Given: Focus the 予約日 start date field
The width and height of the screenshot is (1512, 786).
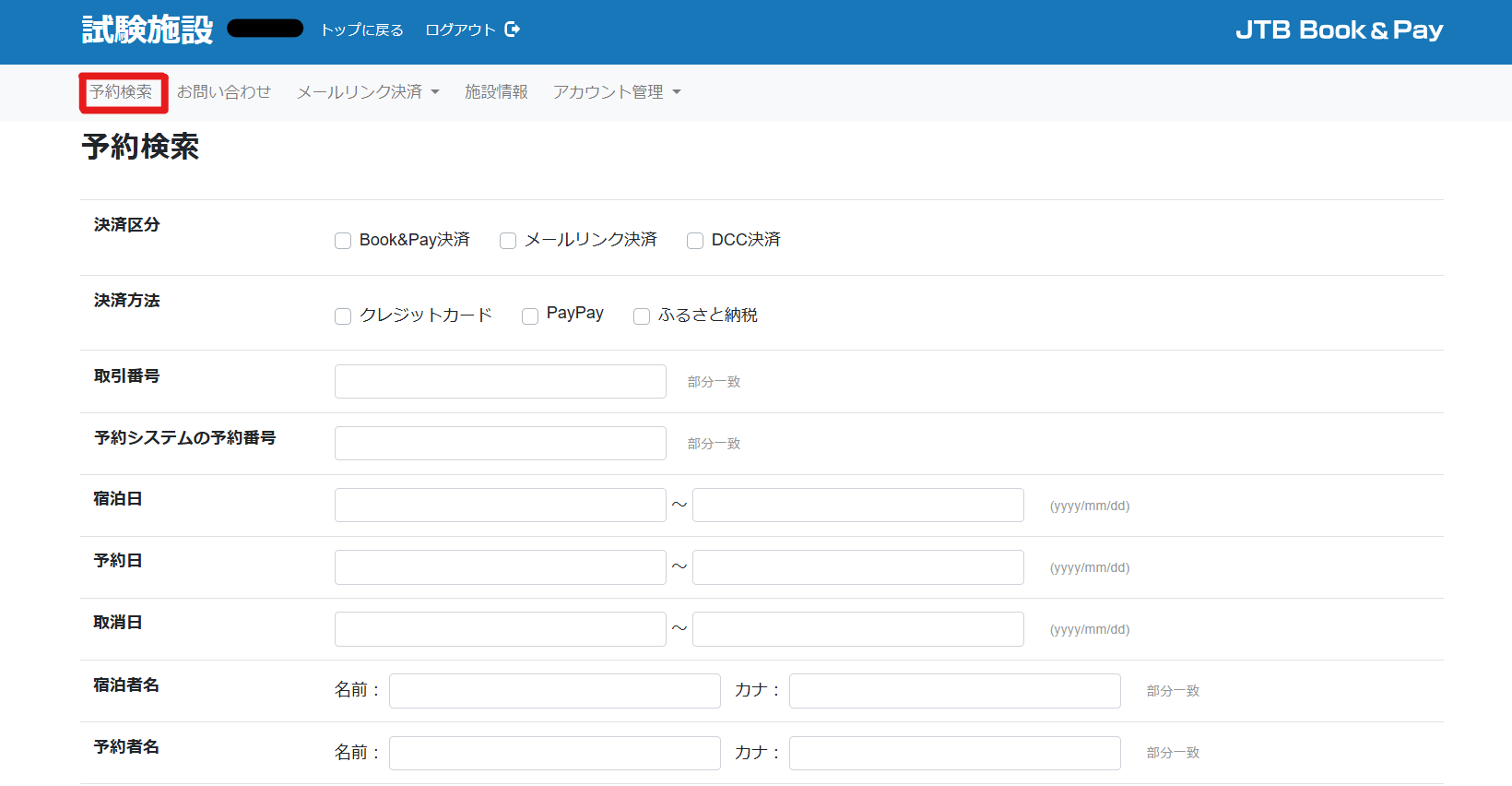Looking at the screenshot, I should click(501, 567).
